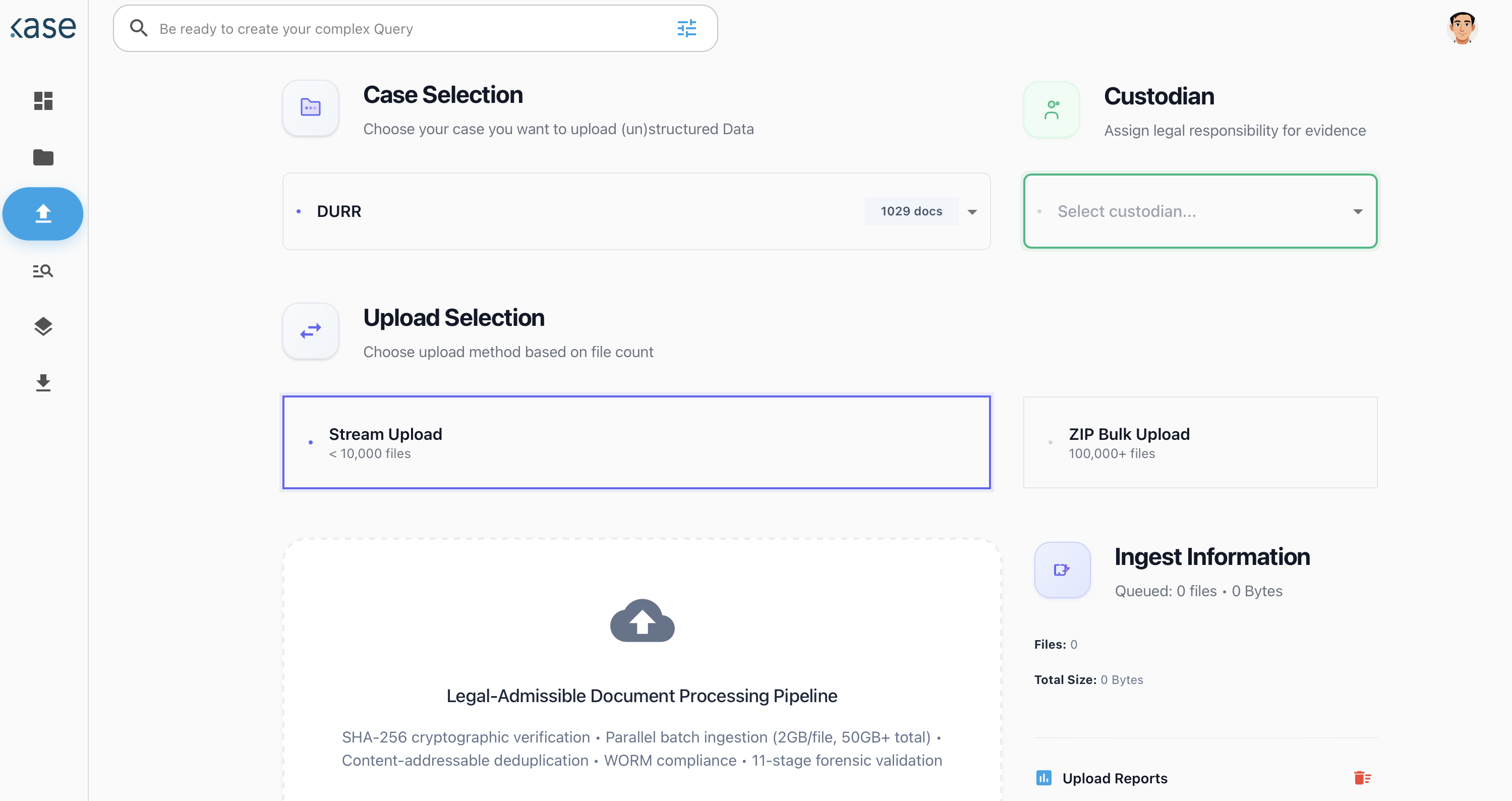Click the user avatar profile picture
The height and width of the screenshot is (801, 1512).
point(1462,28)
